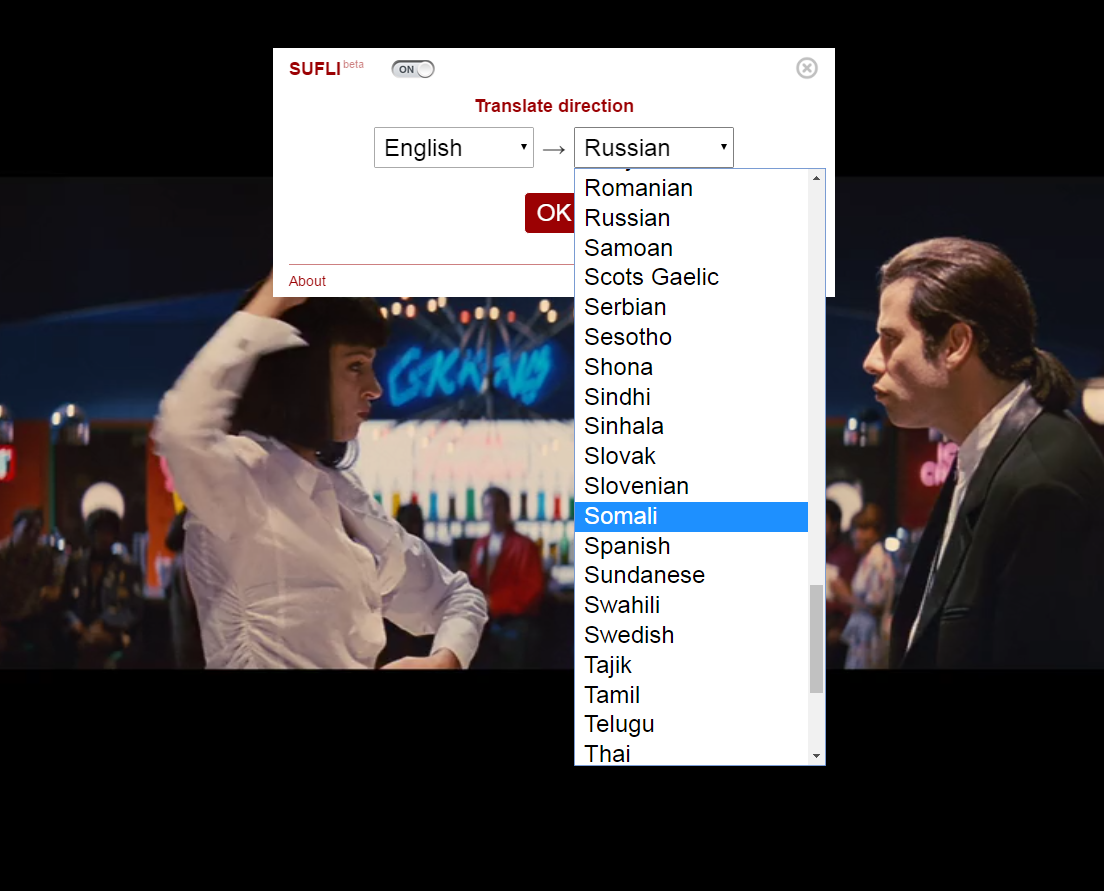
Task: Select Swedish as target language
Action: 691,635
